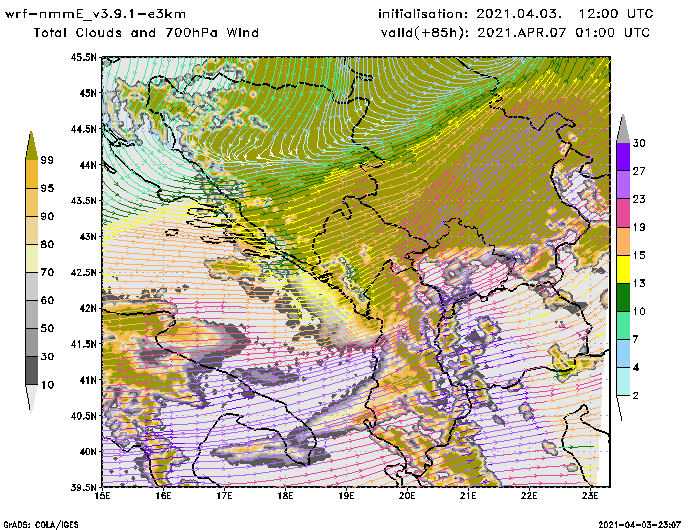Click the 21E longitude label

coord(468,496)
